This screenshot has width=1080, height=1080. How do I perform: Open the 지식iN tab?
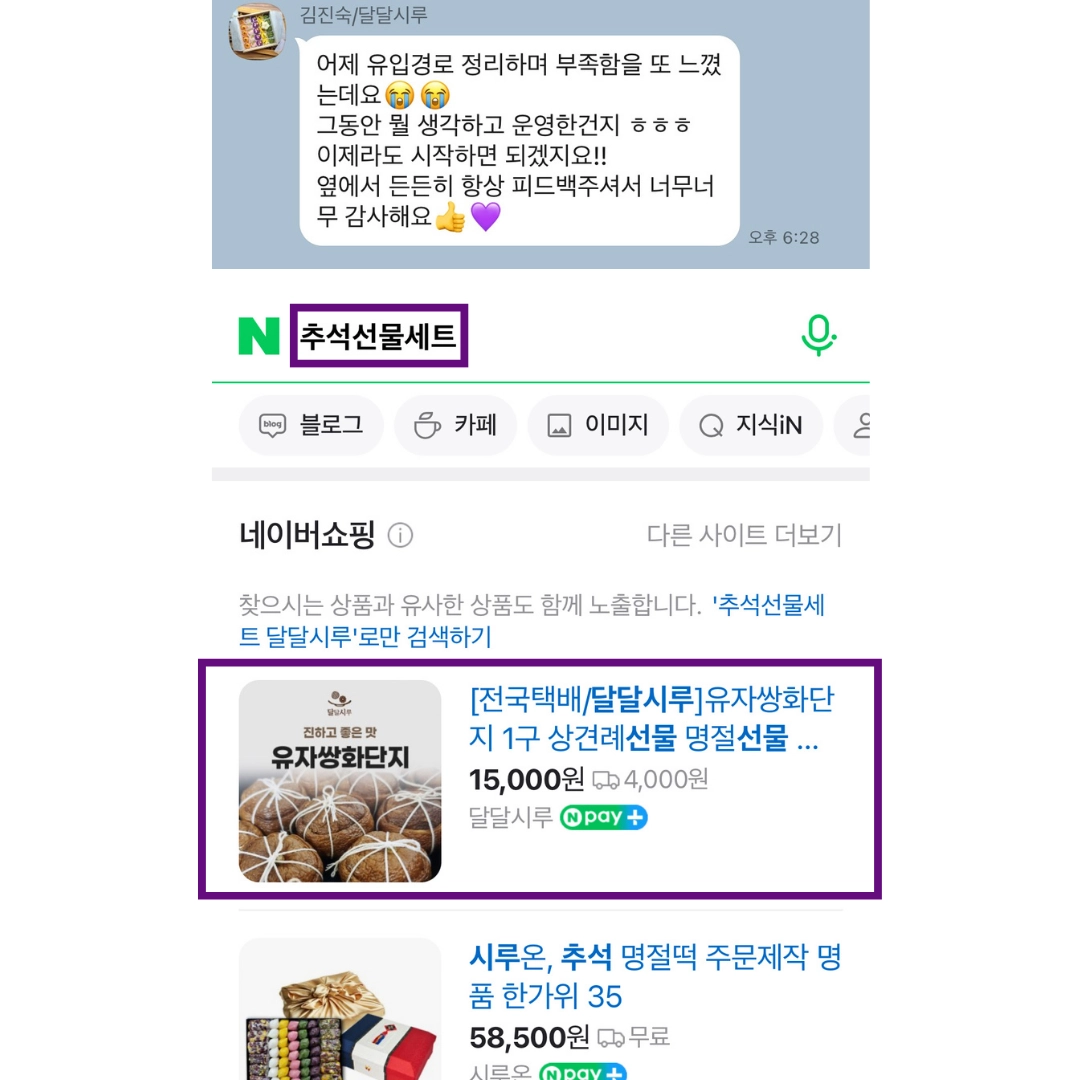(751, 425)
